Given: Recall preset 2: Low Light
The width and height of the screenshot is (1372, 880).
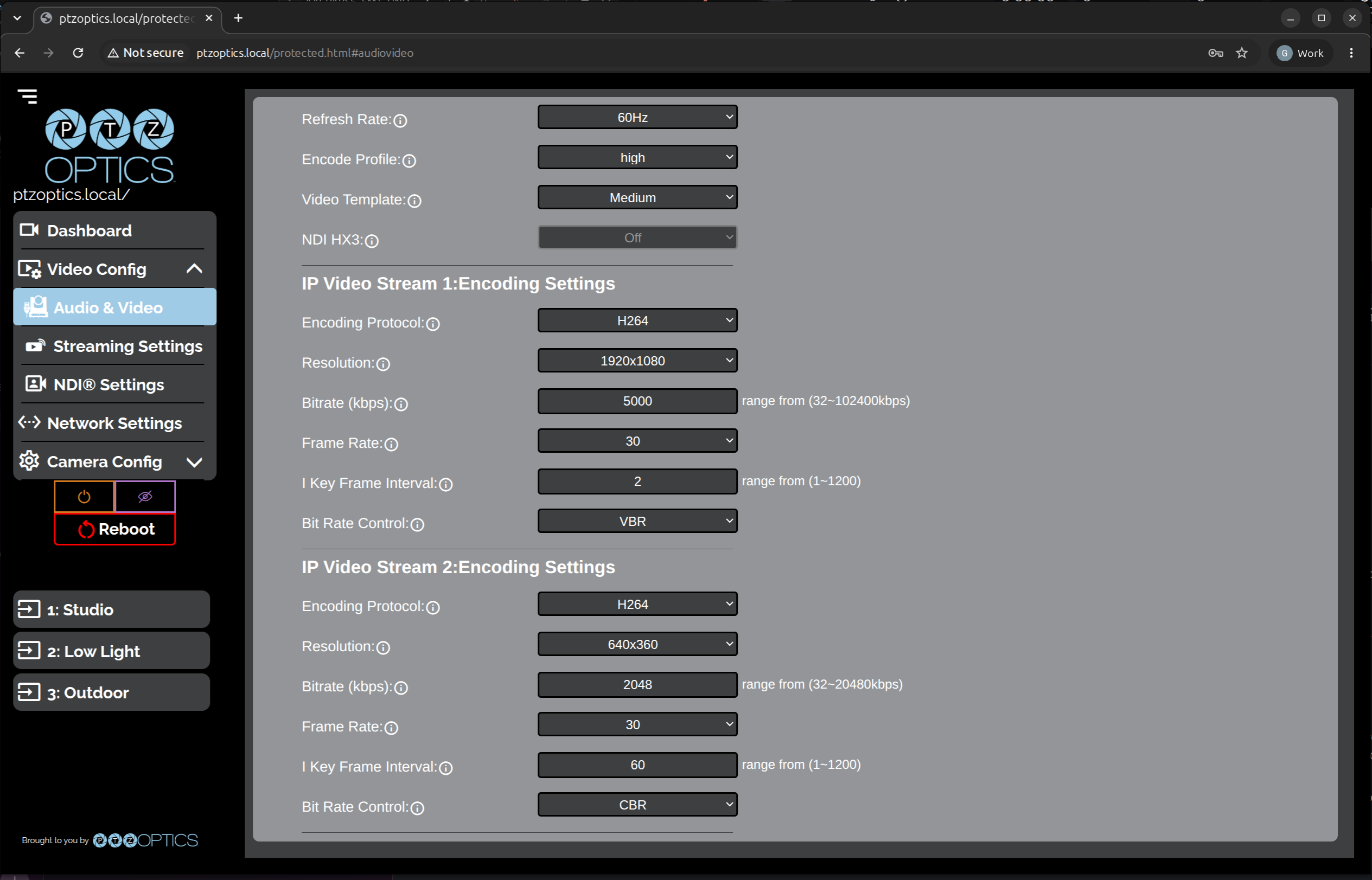Looking at the screenshot, I should click(111, 651).
